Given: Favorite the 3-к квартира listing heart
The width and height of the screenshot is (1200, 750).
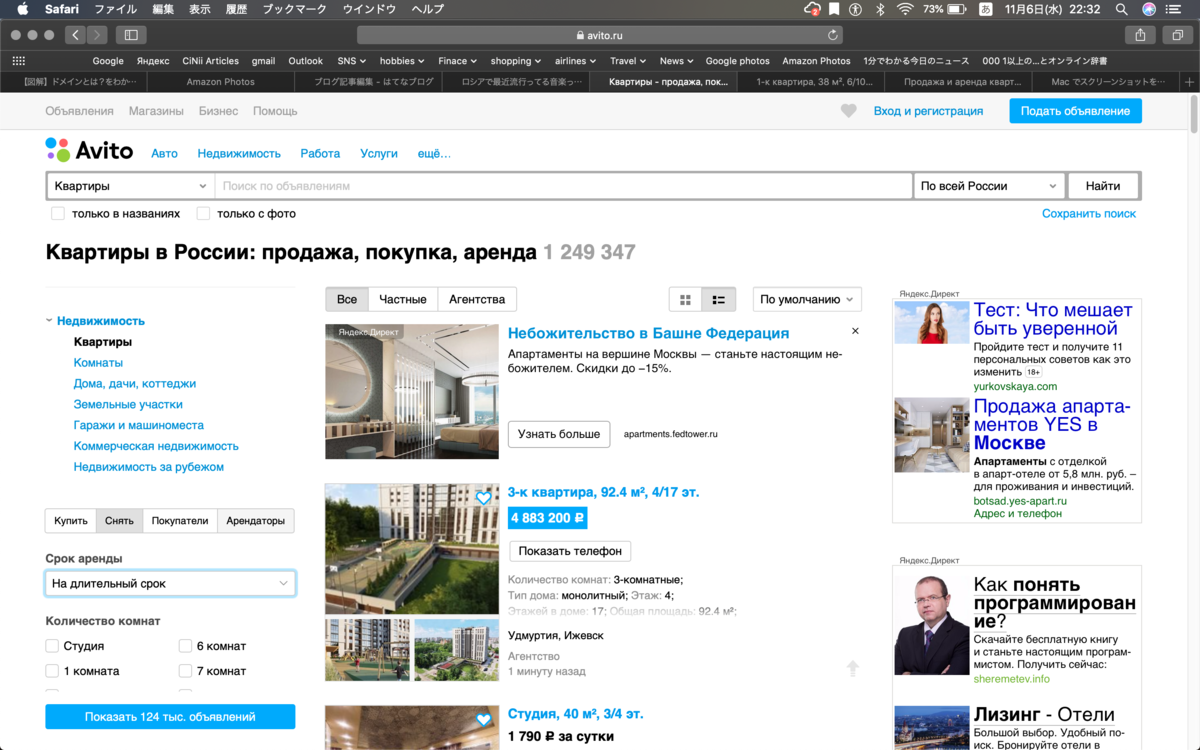Looking at the screenshot, I should point(483,497).
